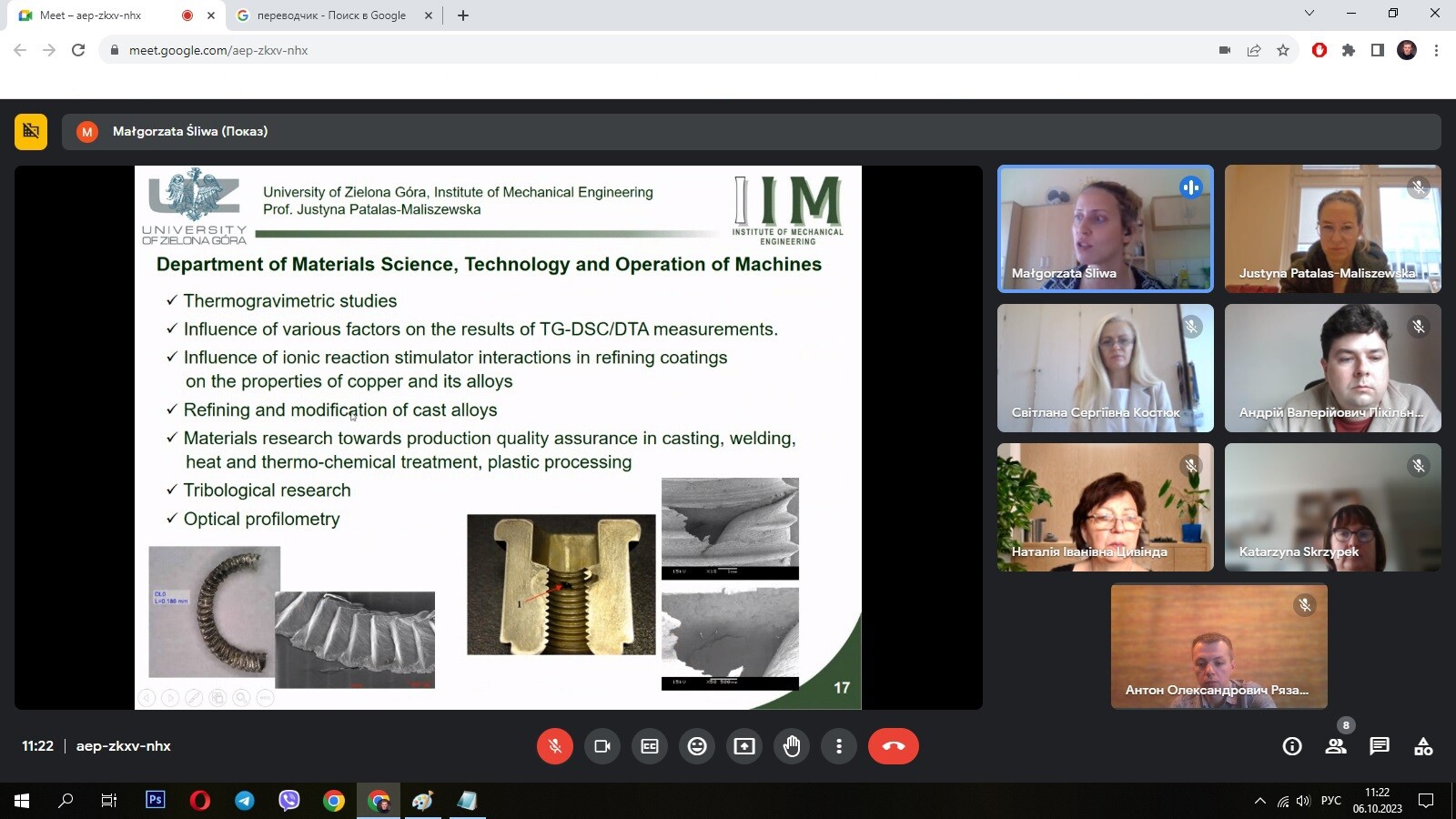This screenshot has height=819, width=1456.
Task: Unmute the microphone in Meet controls
Action: pyautogui.click(x=555, y=746)
